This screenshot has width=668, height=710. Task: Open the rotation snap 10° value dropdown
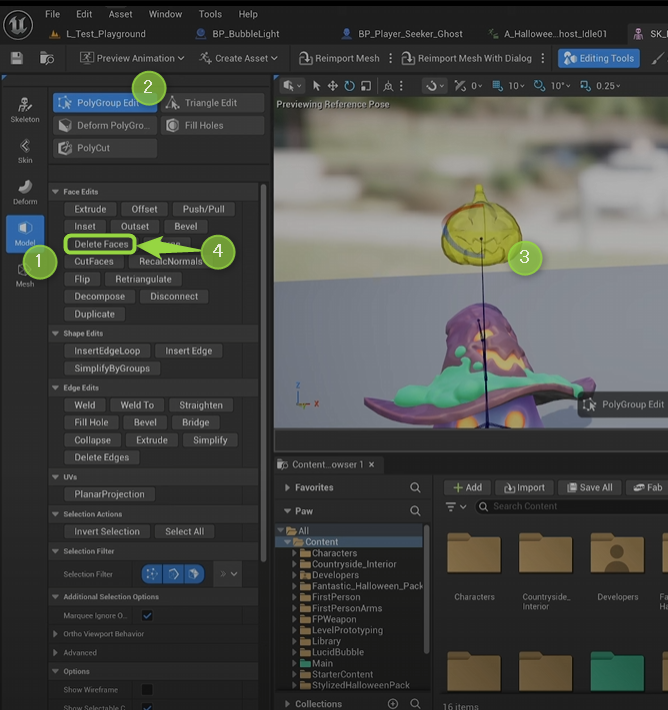point(561,86)
